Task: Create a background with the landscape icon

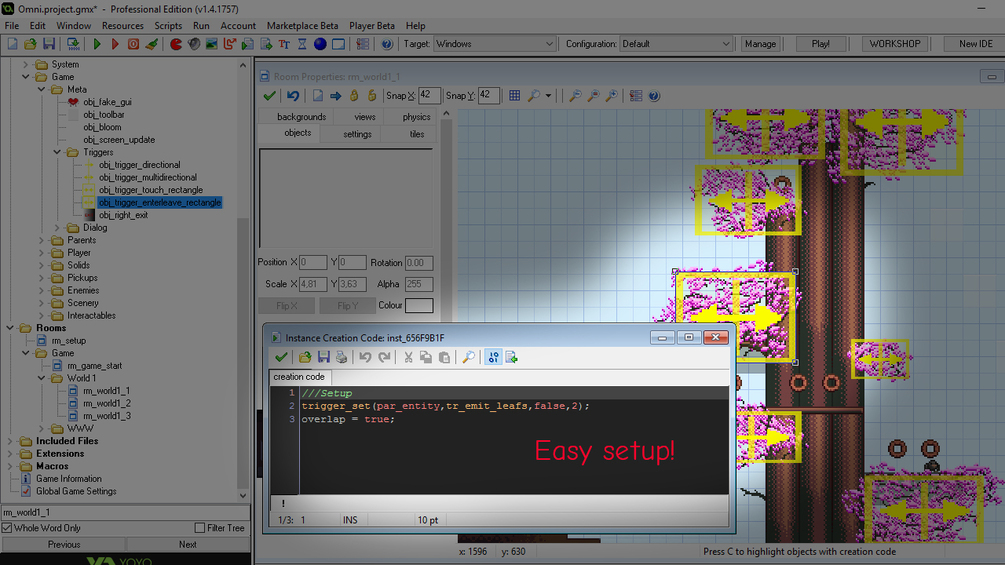Action: coord(212,44)
